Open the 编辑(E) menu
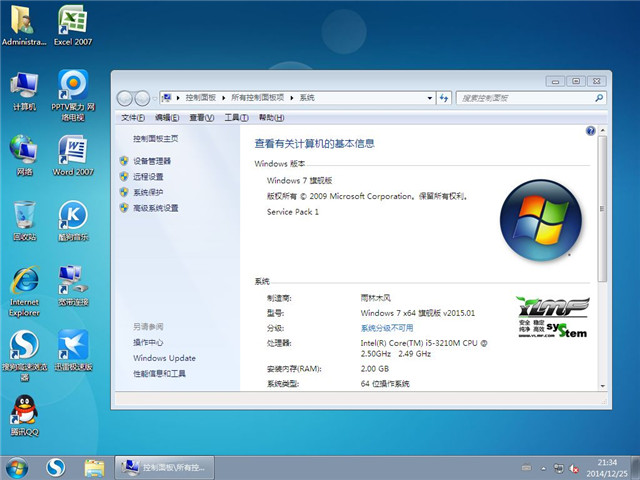This screenshot has height=480, width=640. [x=167, y=118]
